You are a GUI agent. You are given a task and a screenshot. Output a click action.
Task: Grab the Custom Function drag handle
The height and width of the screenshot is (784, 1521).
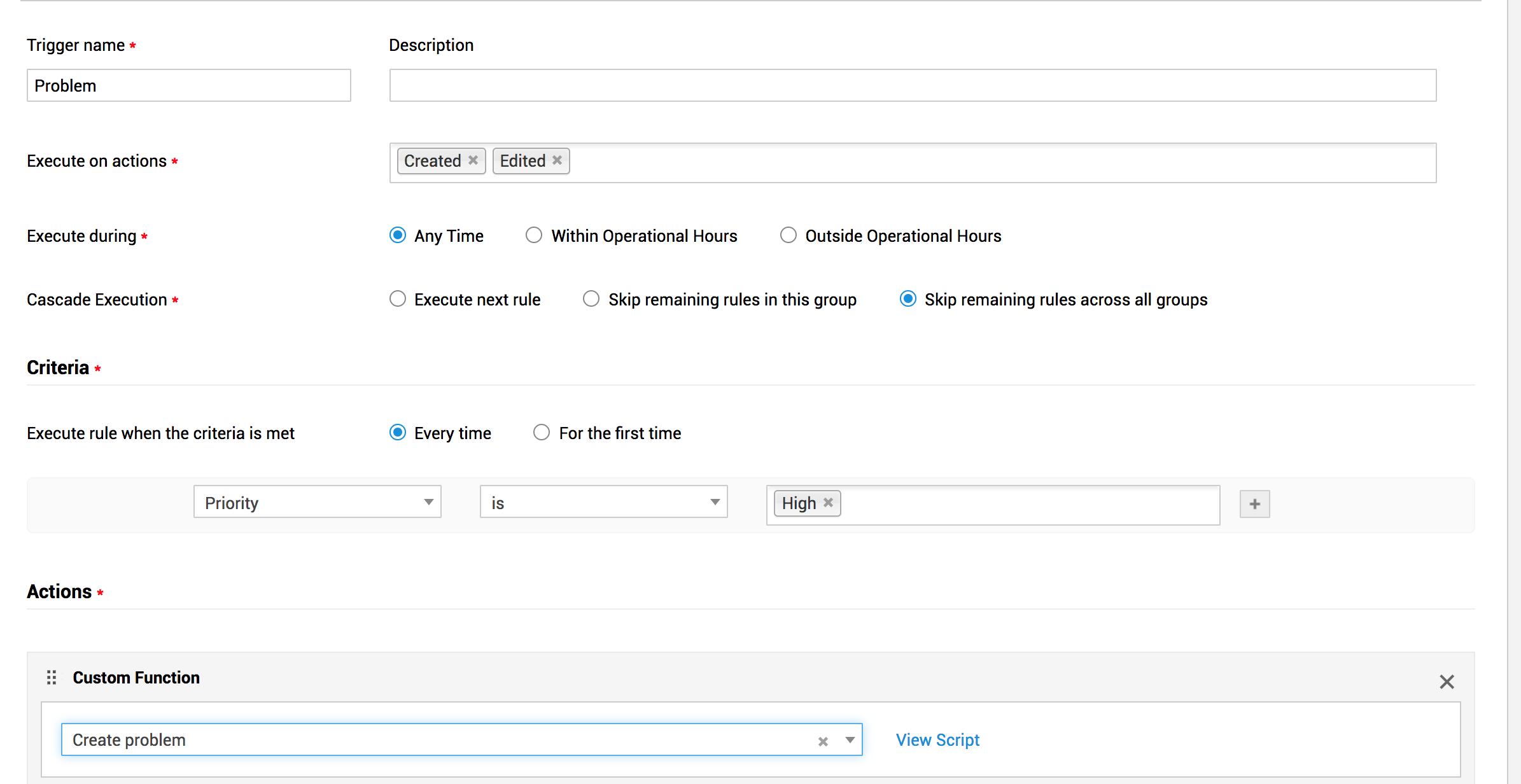coord(52,678)
